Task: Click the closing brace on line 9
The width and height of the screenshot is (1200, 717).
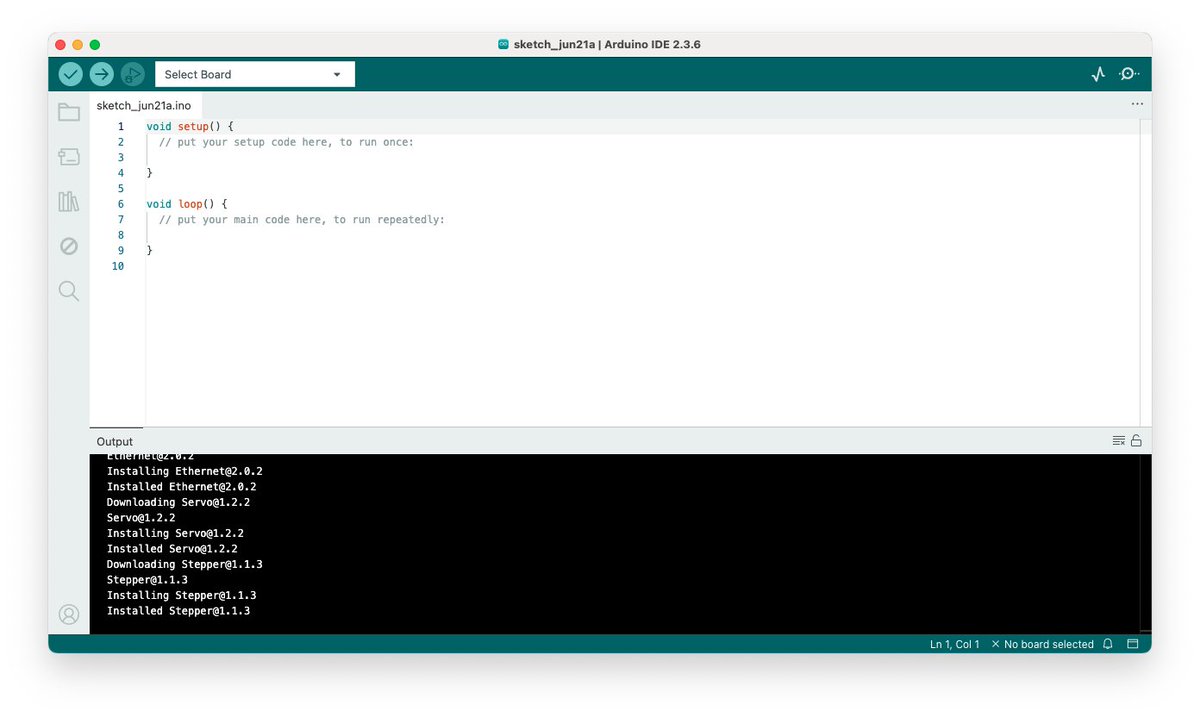Action: click(150, 250)
